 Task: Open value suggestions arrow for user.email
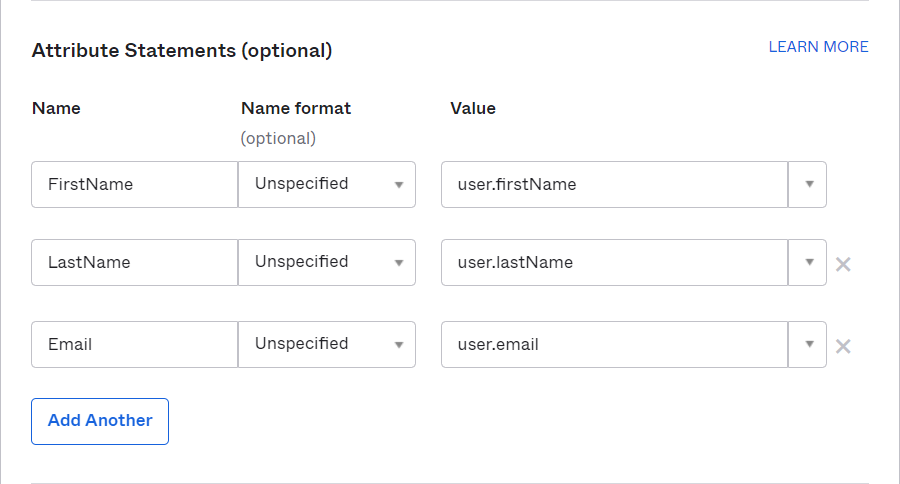[808, 344]
